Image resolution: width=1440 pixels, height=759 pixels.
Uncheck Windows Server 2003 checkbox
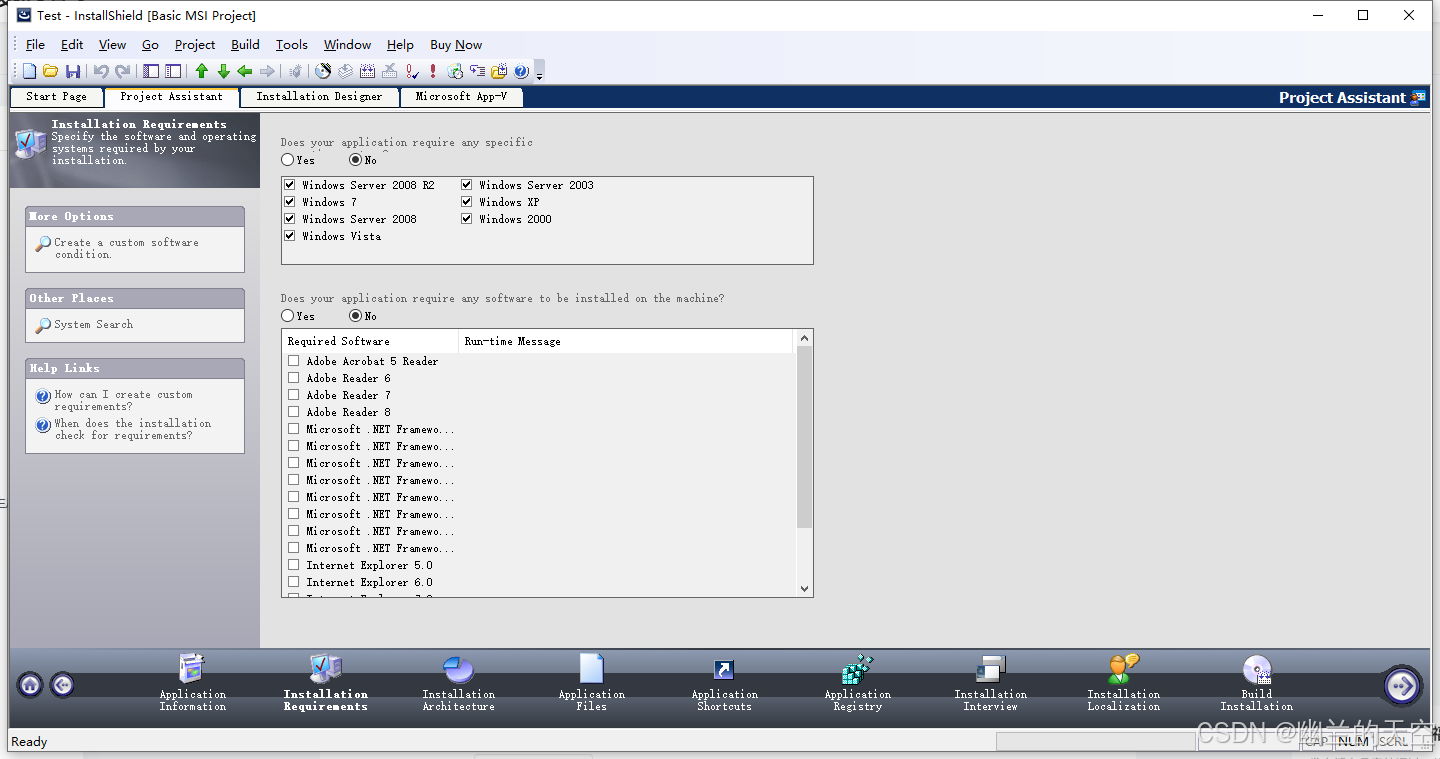pyautogui.click(x=467, y=185)
